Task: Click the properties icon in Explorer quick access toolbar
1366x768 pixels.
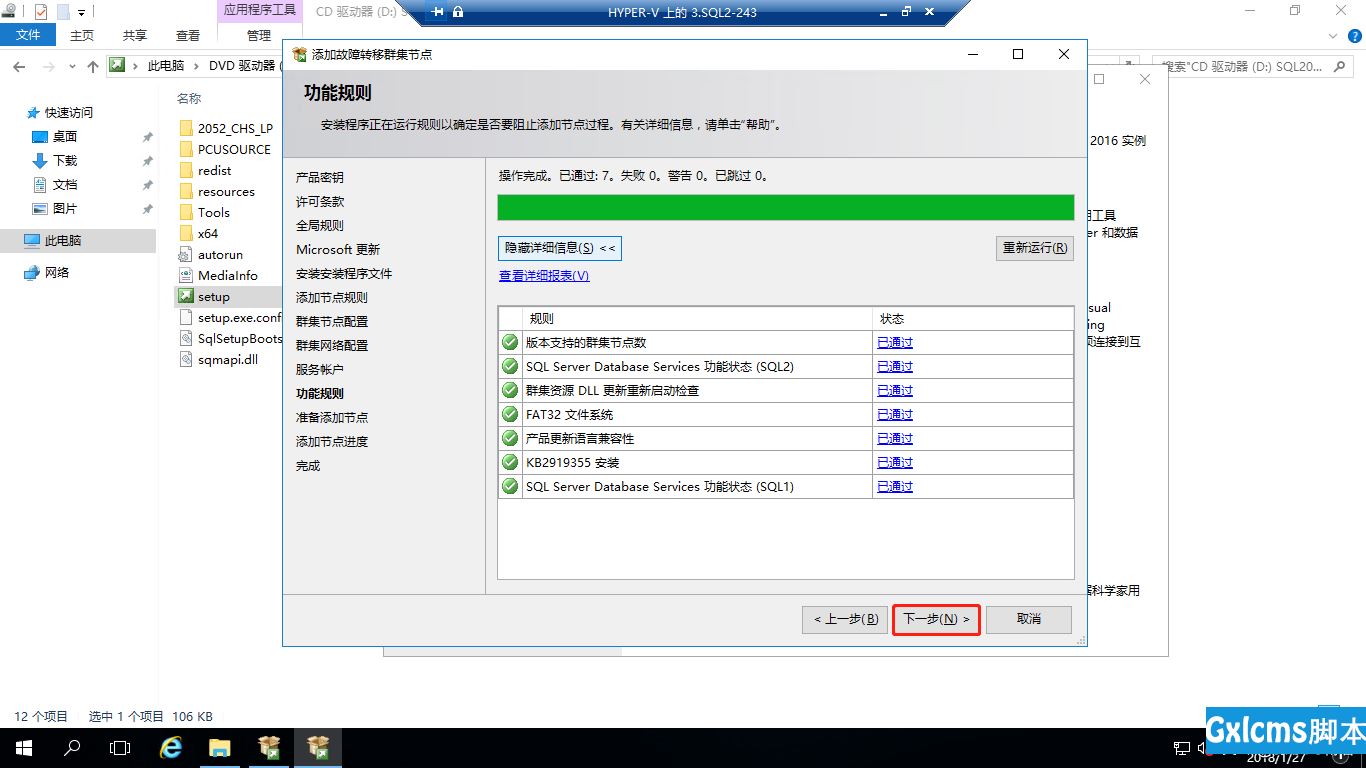Action: 41,12
